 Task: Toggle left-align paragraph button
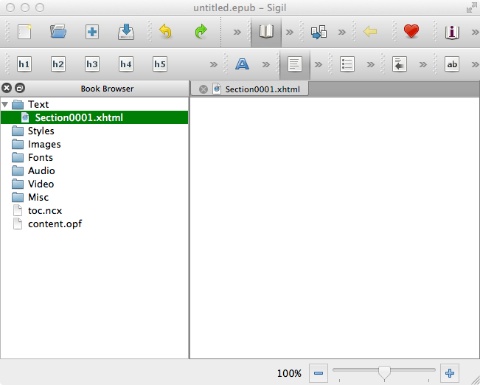pos(295,64)
